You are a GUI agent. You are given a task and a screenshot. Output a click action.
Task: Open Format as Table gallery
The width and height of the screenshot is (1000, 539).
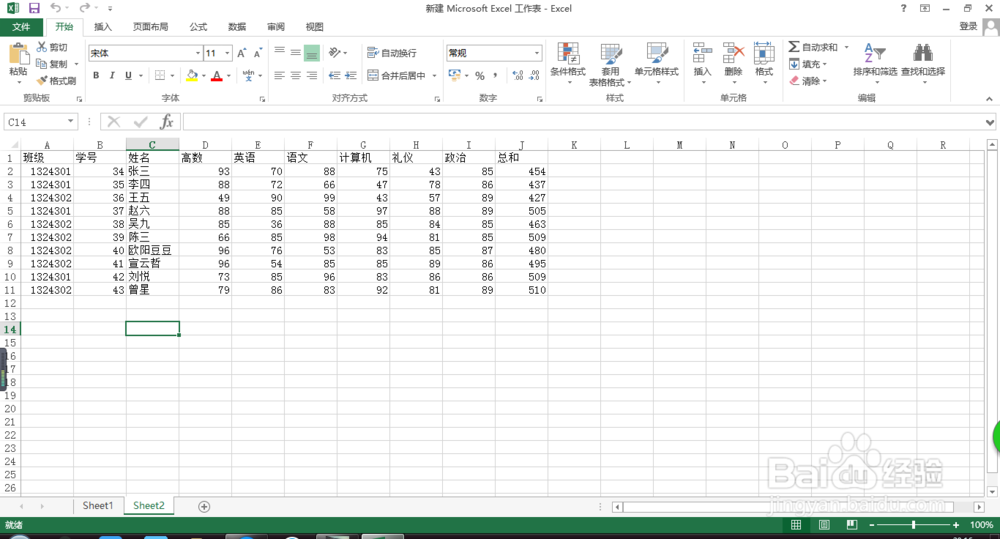coord(610,63)
